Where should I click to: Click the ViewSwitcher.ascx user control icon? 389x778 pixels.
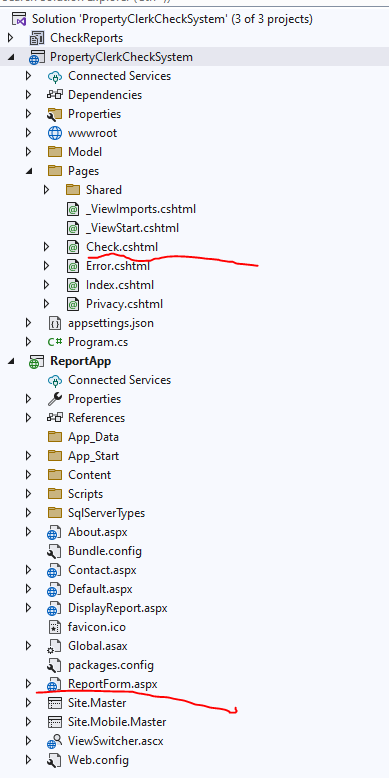(54, 741)
